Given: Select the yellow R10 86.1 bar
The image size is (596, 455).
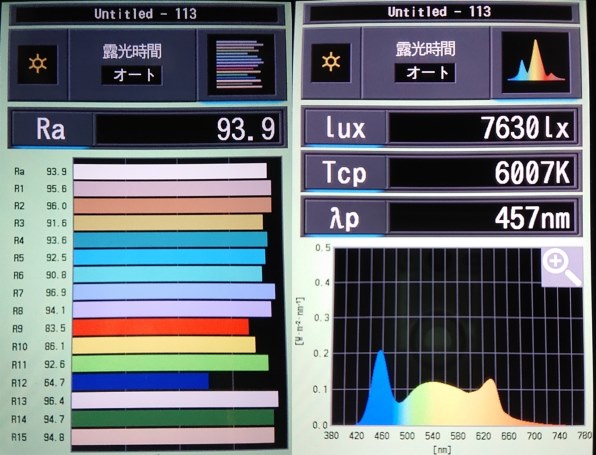Looking at the screenshot, I should point(164,345).
